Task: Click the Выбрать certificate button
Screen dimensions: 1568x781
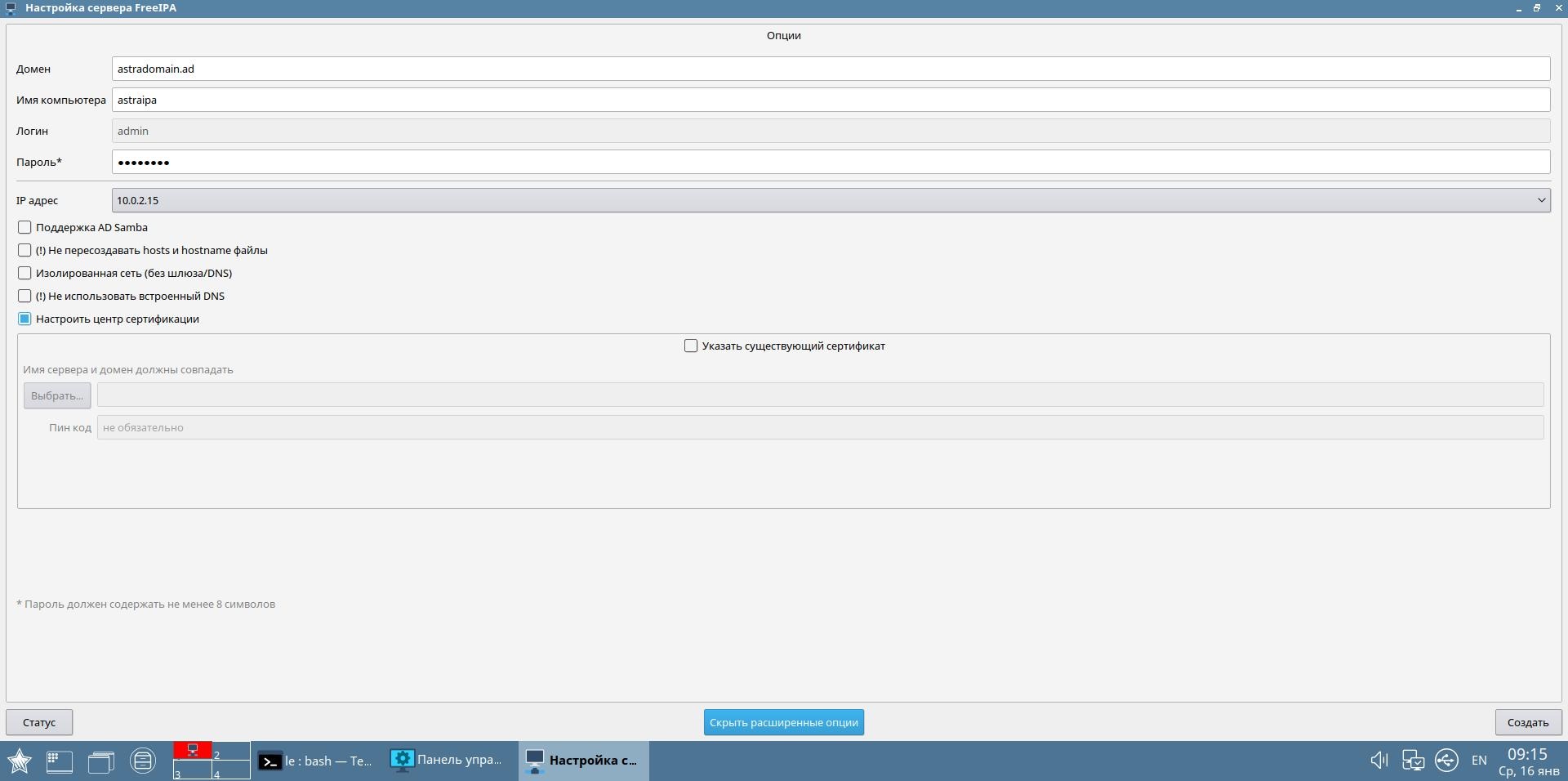Action: (57, 395)
